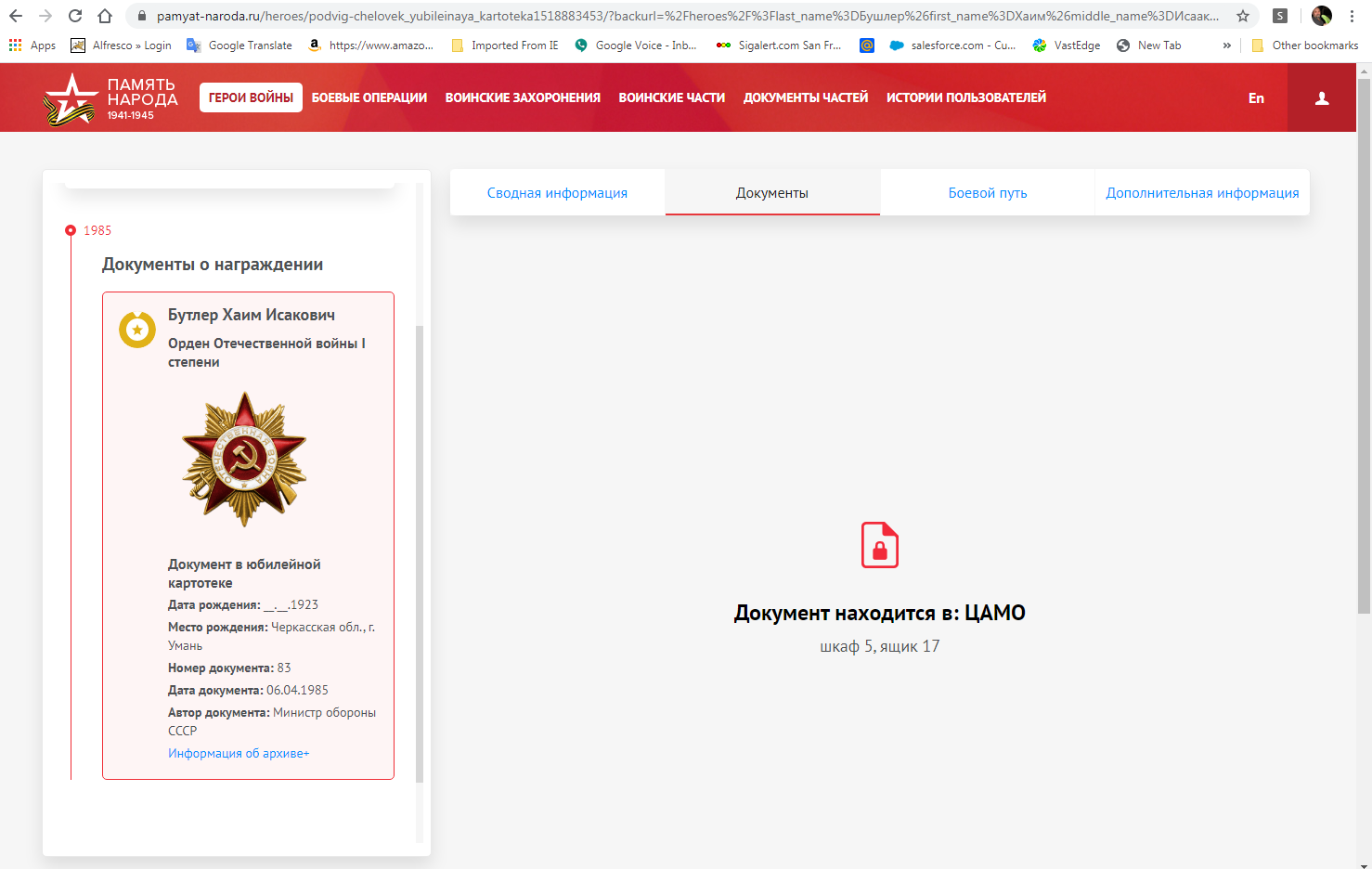Image resolution: width=1372 pixels, height=869 pixels.
Task: Switch to the Сводная информация tab
Action: (557, 193)
